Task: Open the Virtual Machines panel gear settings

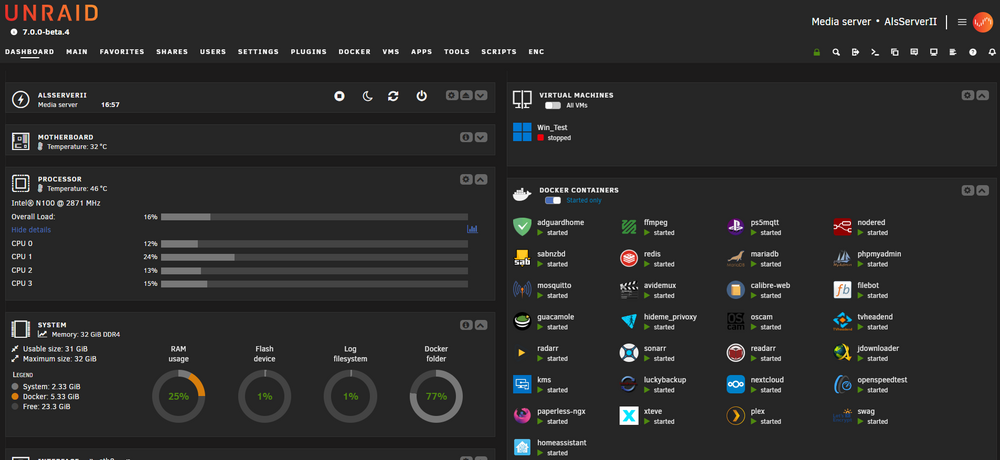Action: pyautogui.click(x=968, y=95)
